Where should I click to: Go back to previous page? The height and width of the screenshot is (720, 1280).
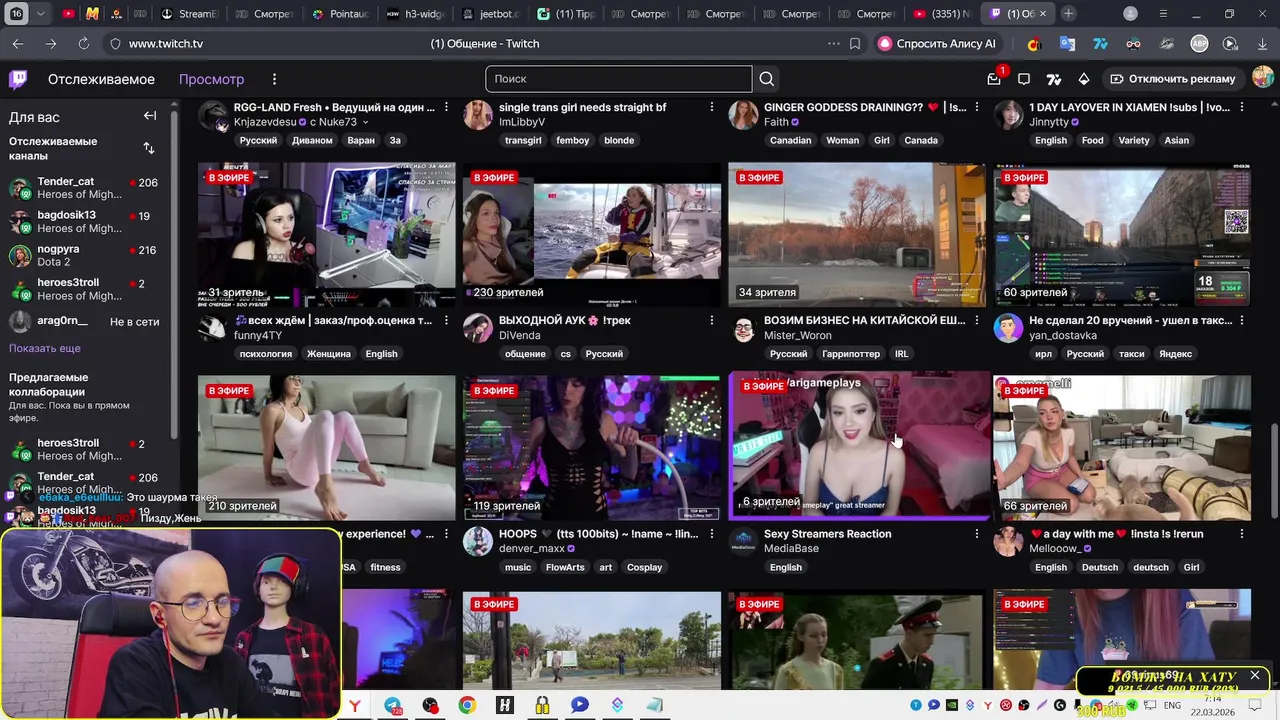tap(18, 44)
